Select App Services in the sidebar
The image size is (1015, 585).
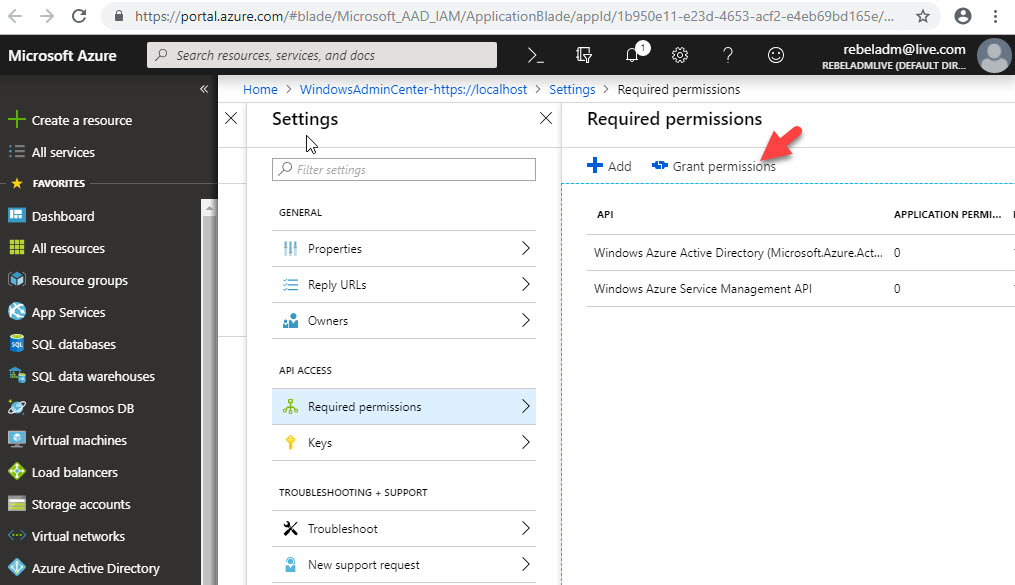tap(70, 311)
